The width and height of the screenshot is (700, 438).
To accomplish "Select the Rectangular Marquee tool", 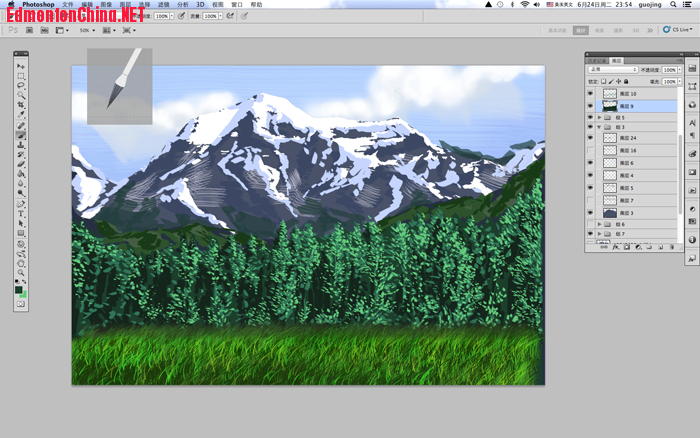I will tap(21, 76).
